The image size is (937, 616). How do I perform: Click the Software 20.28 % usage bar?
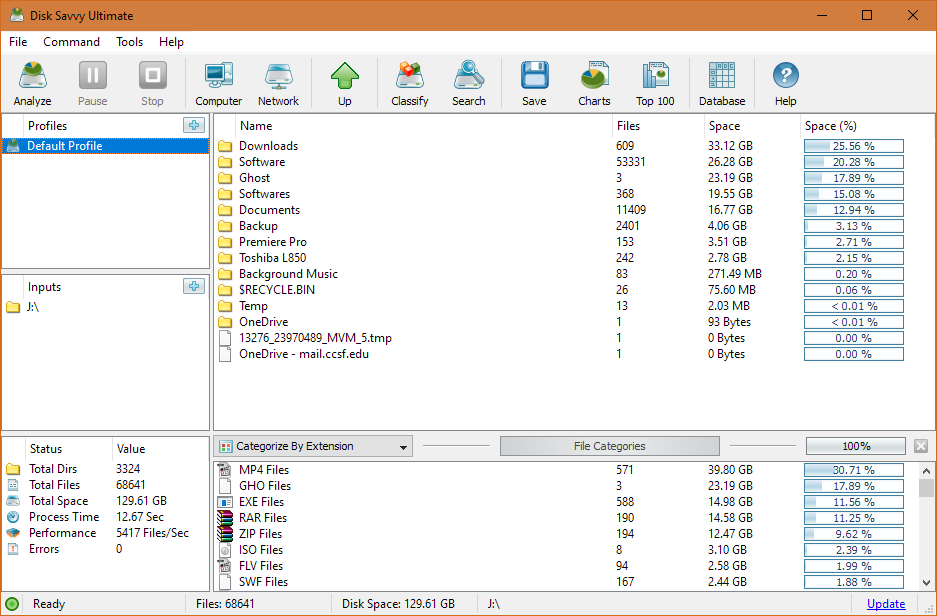tap(854, 162)
